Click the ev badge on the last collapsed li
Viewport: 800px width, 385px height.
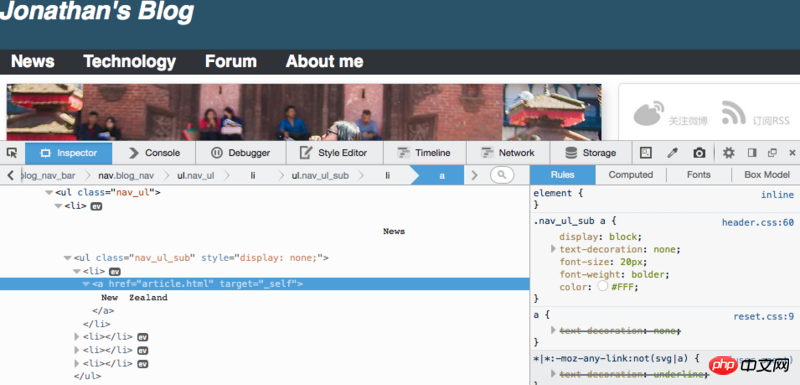[143, 364]
